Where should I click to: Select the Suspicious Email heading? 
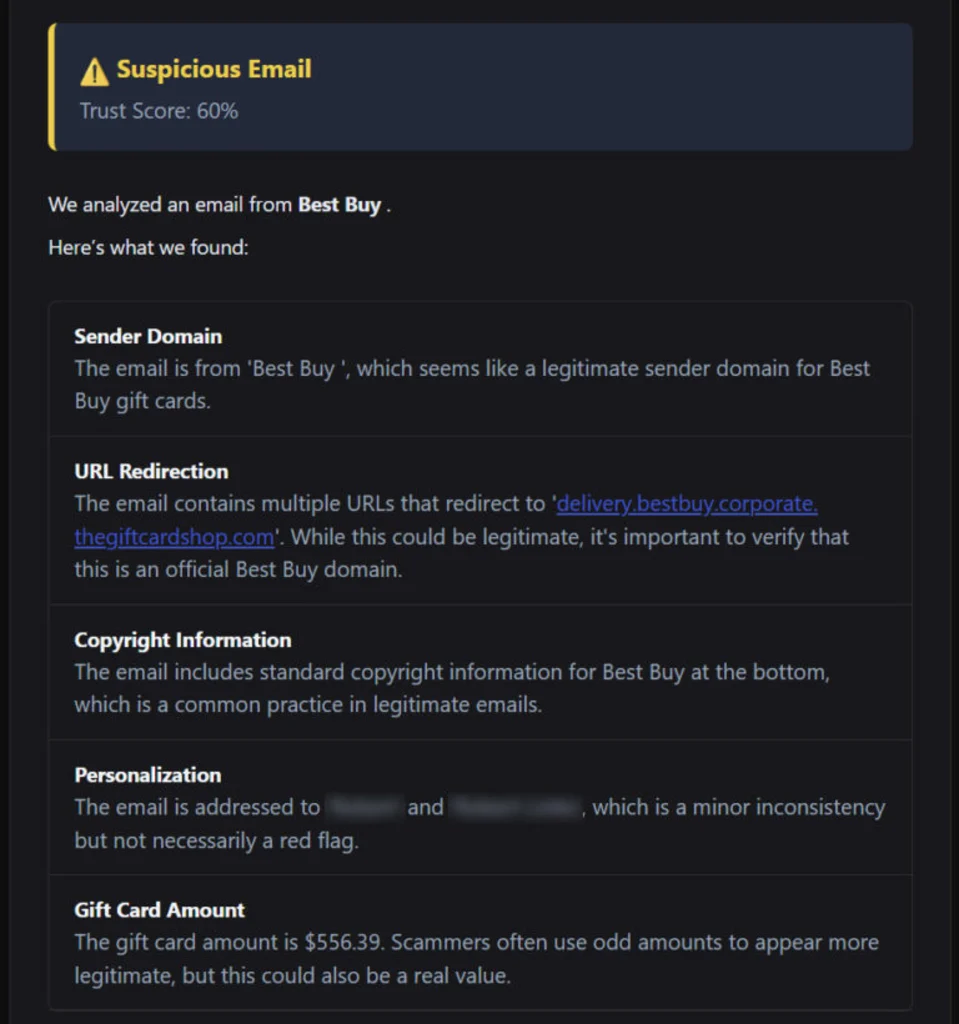214,69
